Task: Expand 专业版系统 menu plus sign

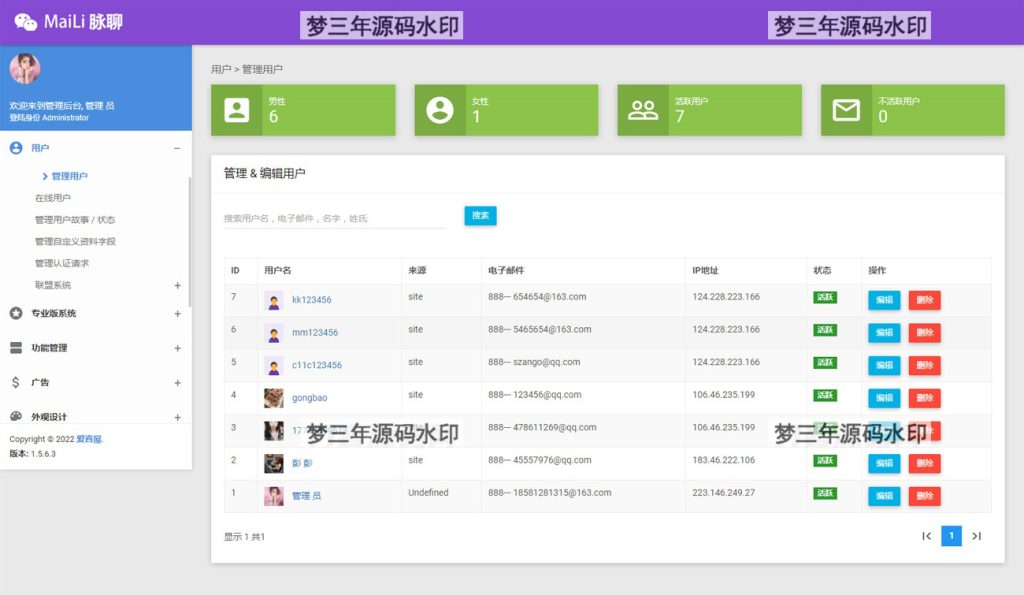Action: pyautogui.click(x=177, y=314)
